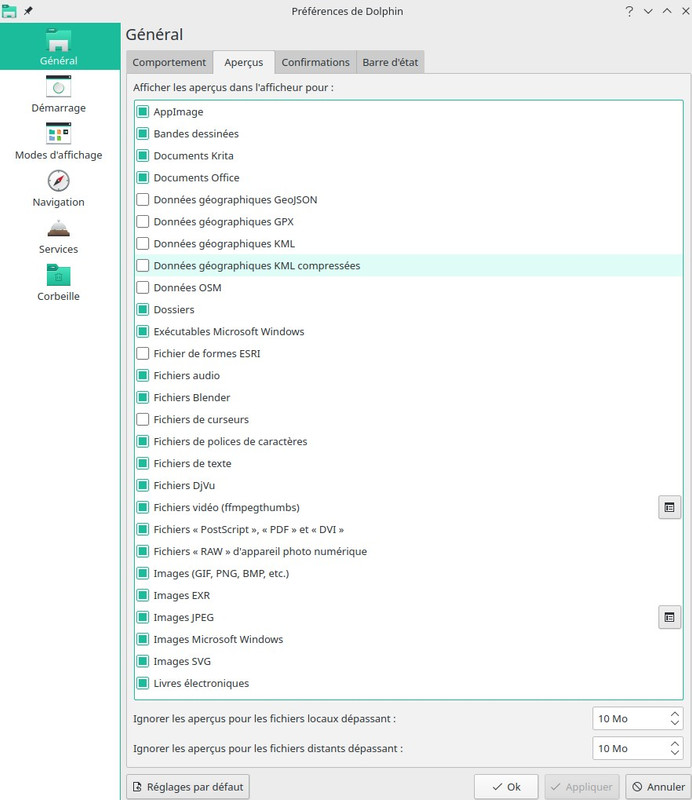
Task: Decrease the local files size limit
Action: click(x=675, y=723)
